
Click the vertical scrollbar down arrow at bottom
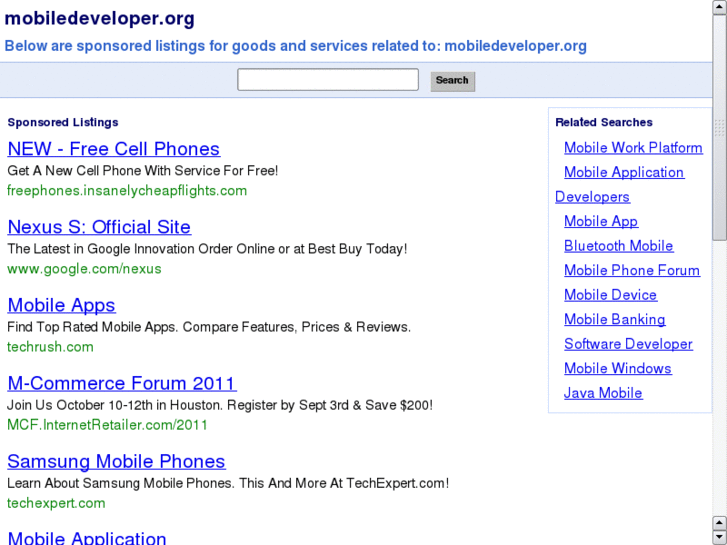point(720,537)
